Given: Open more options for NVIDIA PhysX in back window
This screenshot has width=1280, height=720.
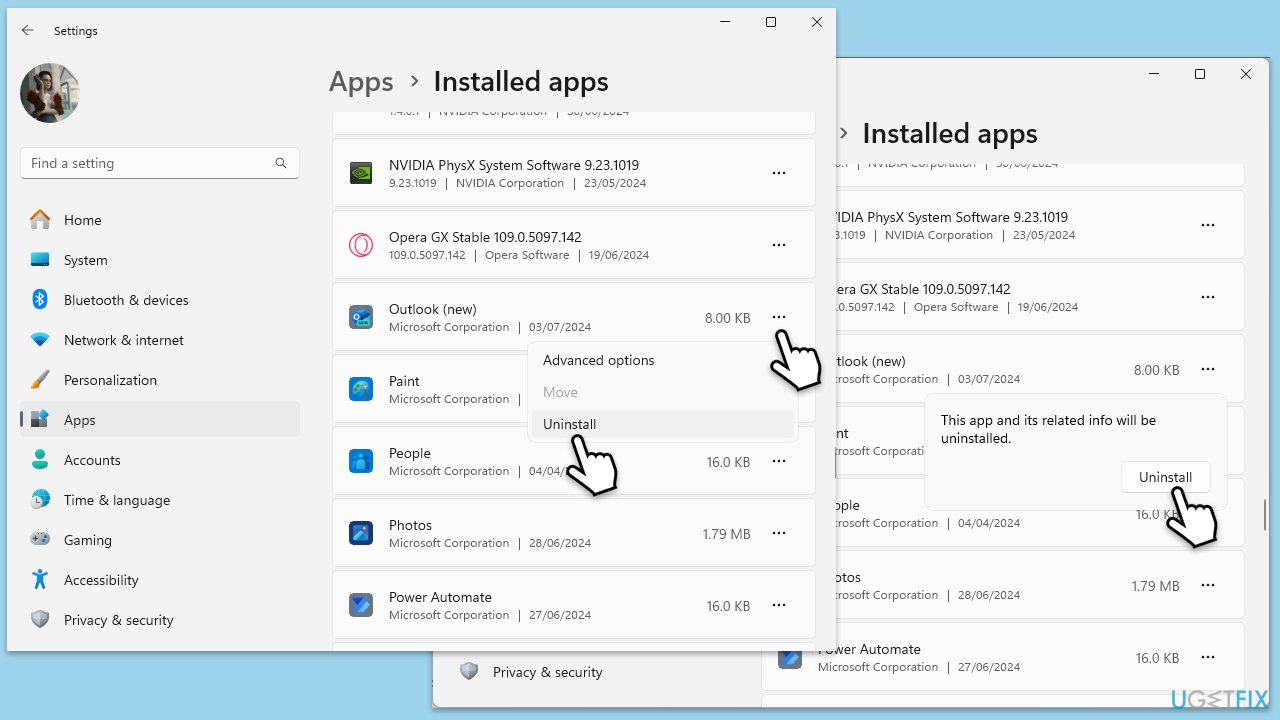Looking at the screenshot, I should coord(1208,225).
